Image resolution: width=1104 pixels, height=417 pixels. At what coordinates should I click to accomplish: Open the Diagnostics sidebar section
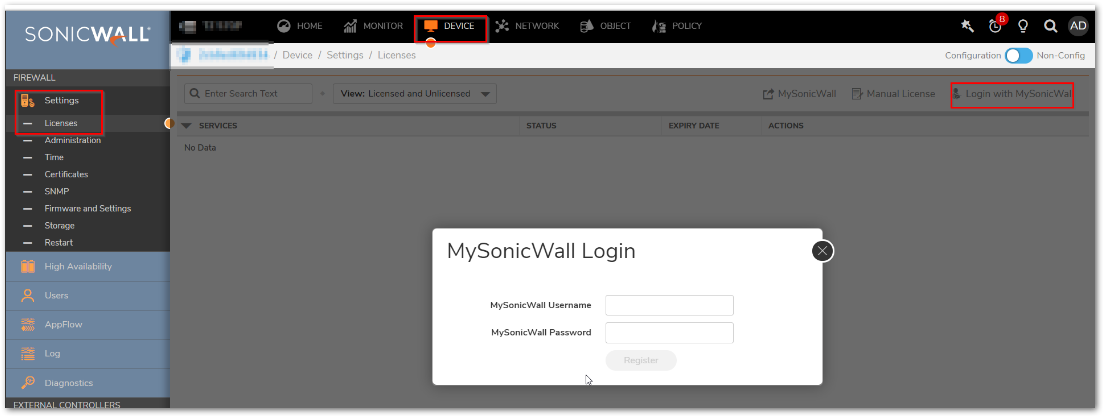pyautogui.click(x=68, y=383)
